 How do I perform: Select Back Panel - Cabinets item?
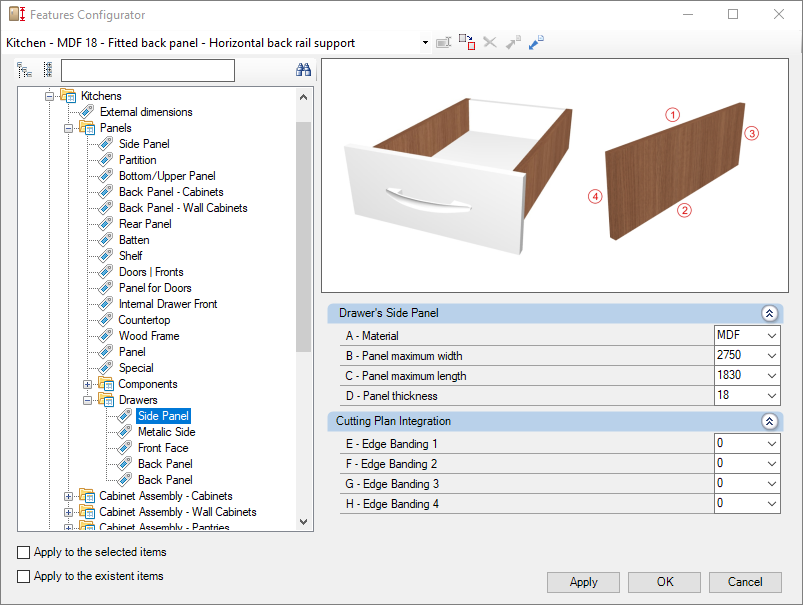171,192
